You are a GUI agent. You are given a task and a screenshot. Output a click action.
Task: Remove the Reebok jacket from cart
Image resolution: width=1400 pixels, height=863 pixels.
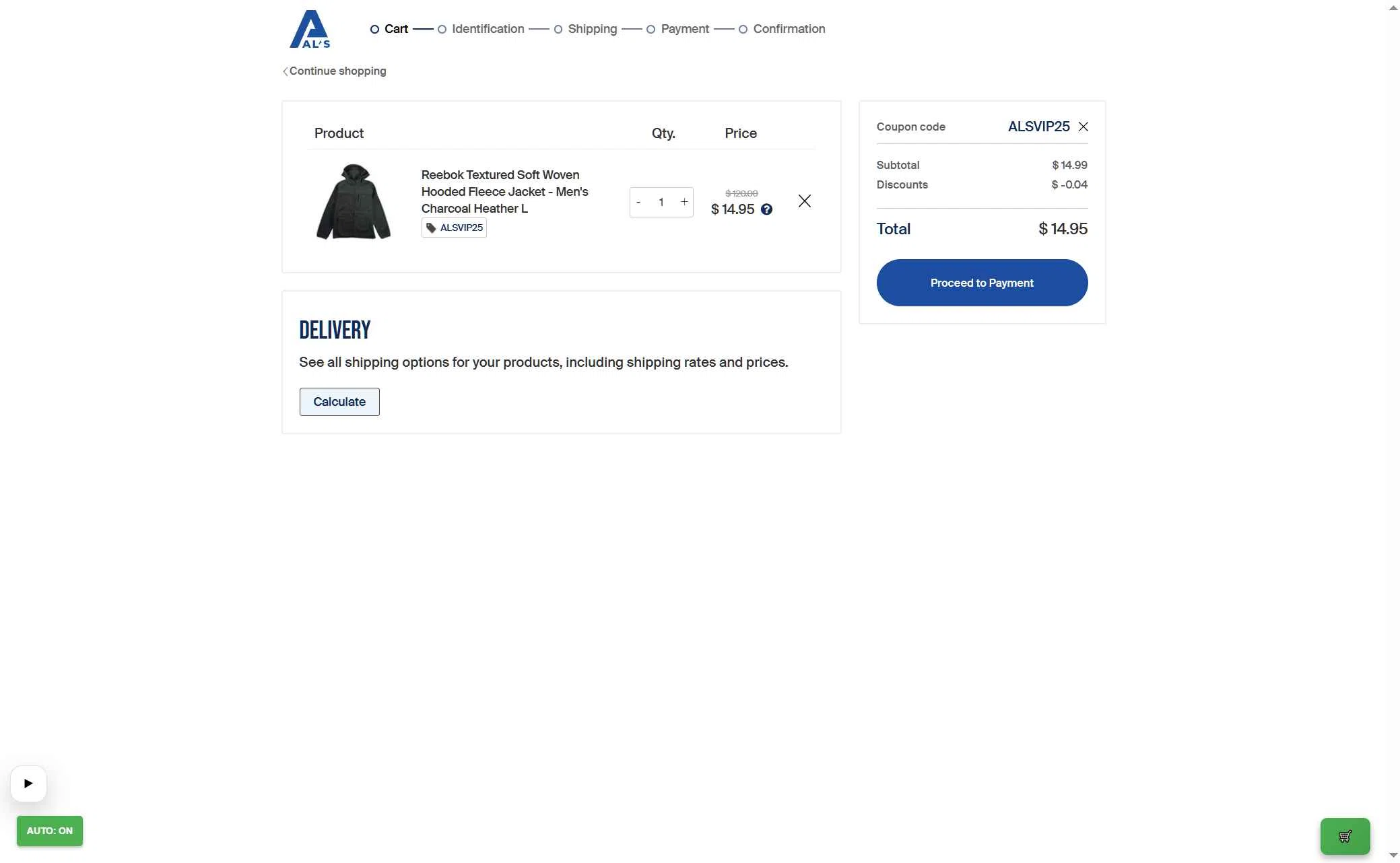pyautogui.click(x=804, y=201)
